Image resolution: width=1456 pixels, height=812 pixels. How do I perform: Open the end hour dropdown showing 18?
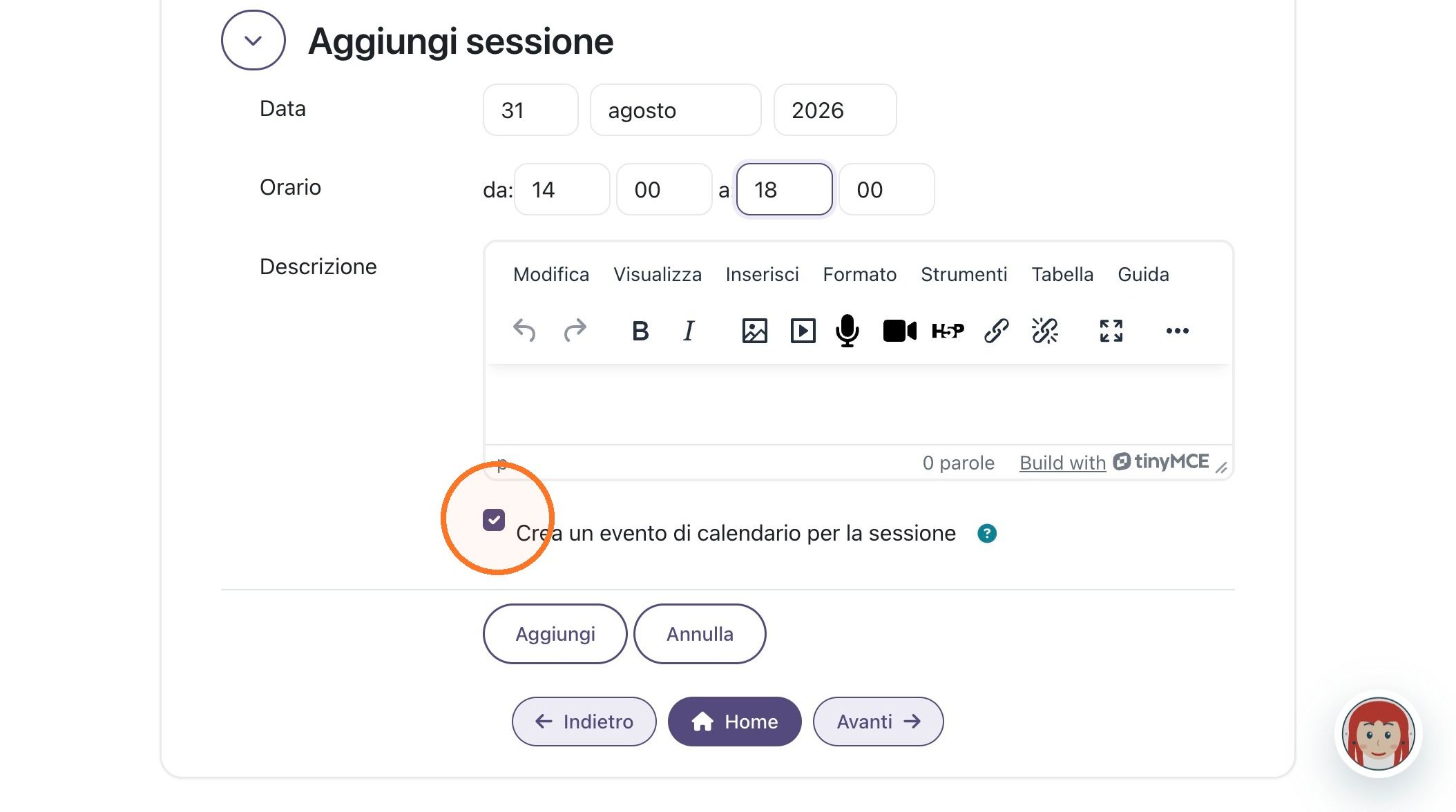click(x=784, y=189)
